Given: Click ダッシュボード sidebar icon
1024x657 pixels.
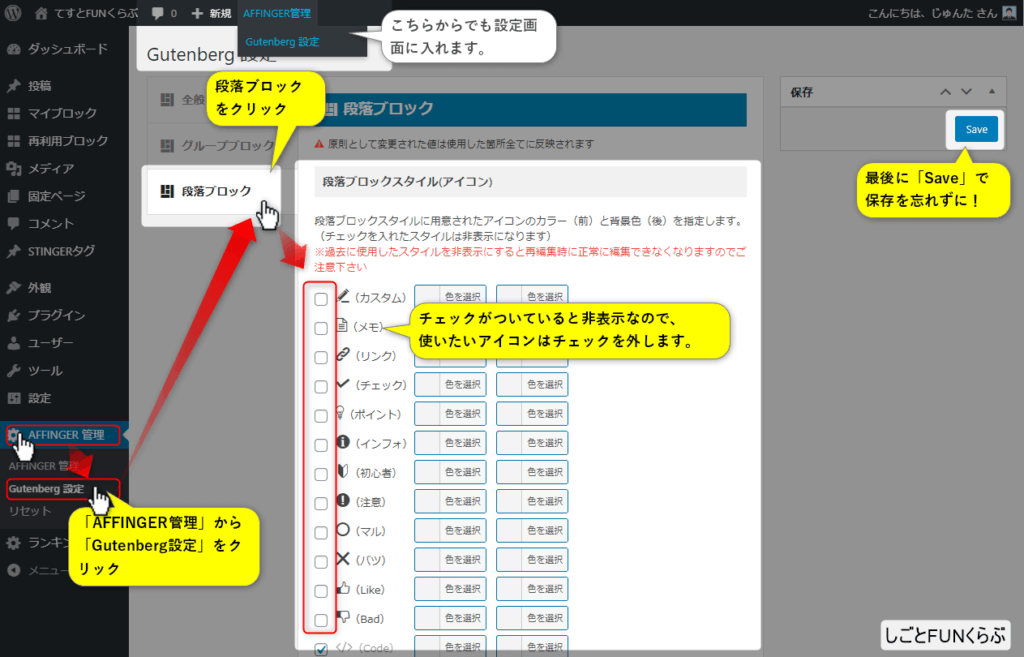Looking at the screenshot, I should pyautogui.click(x=14, y=49).
